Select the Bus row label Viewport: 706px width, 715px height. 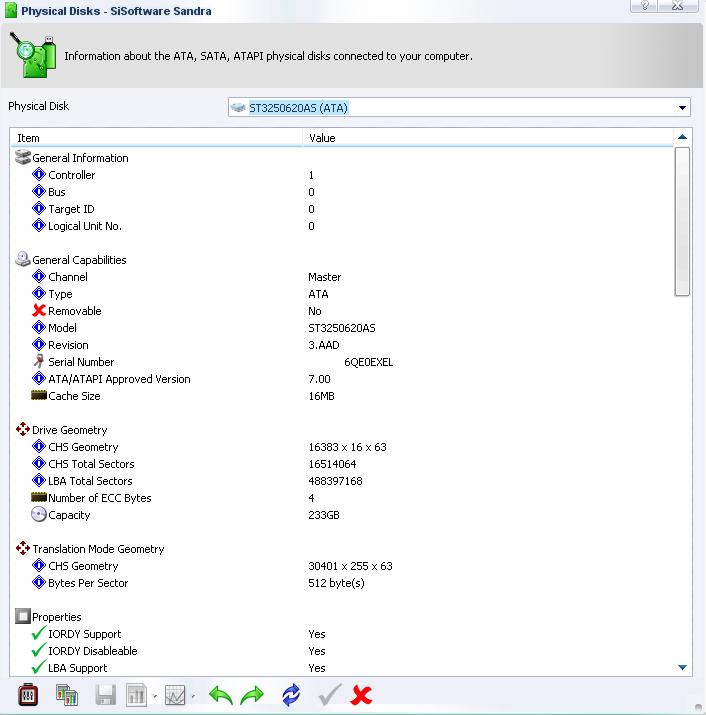pyautogui.click(x=57, y=192)
